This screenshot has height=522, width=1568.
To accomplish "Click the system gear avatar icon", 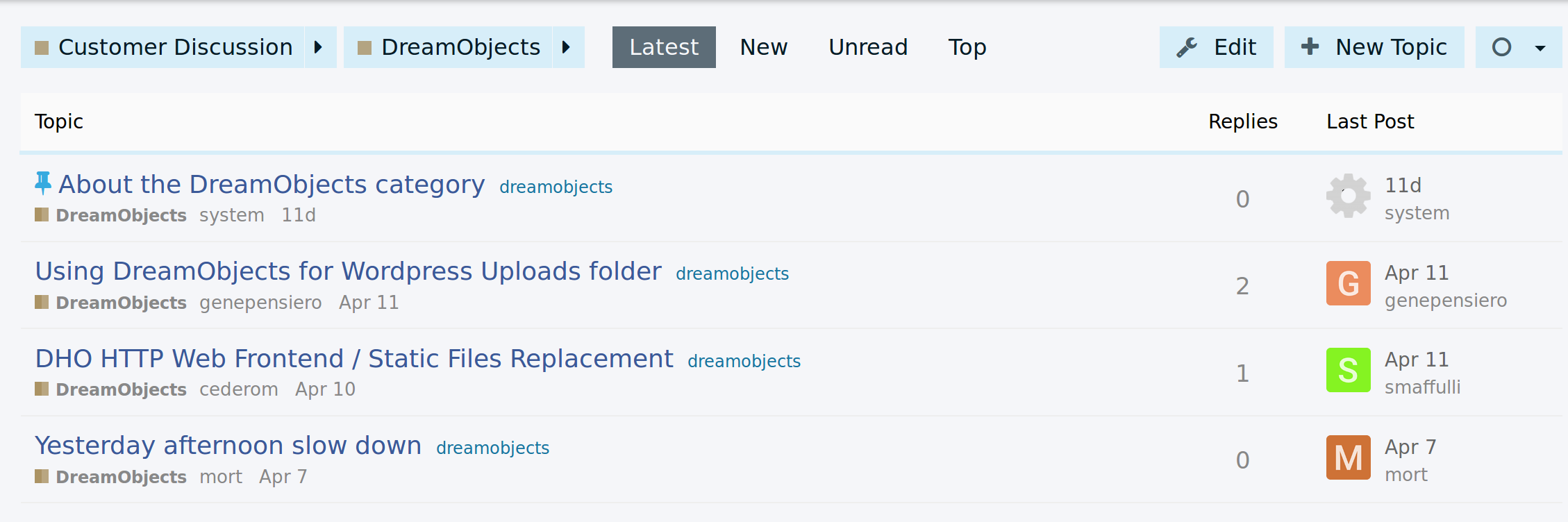I will 1348,196.
